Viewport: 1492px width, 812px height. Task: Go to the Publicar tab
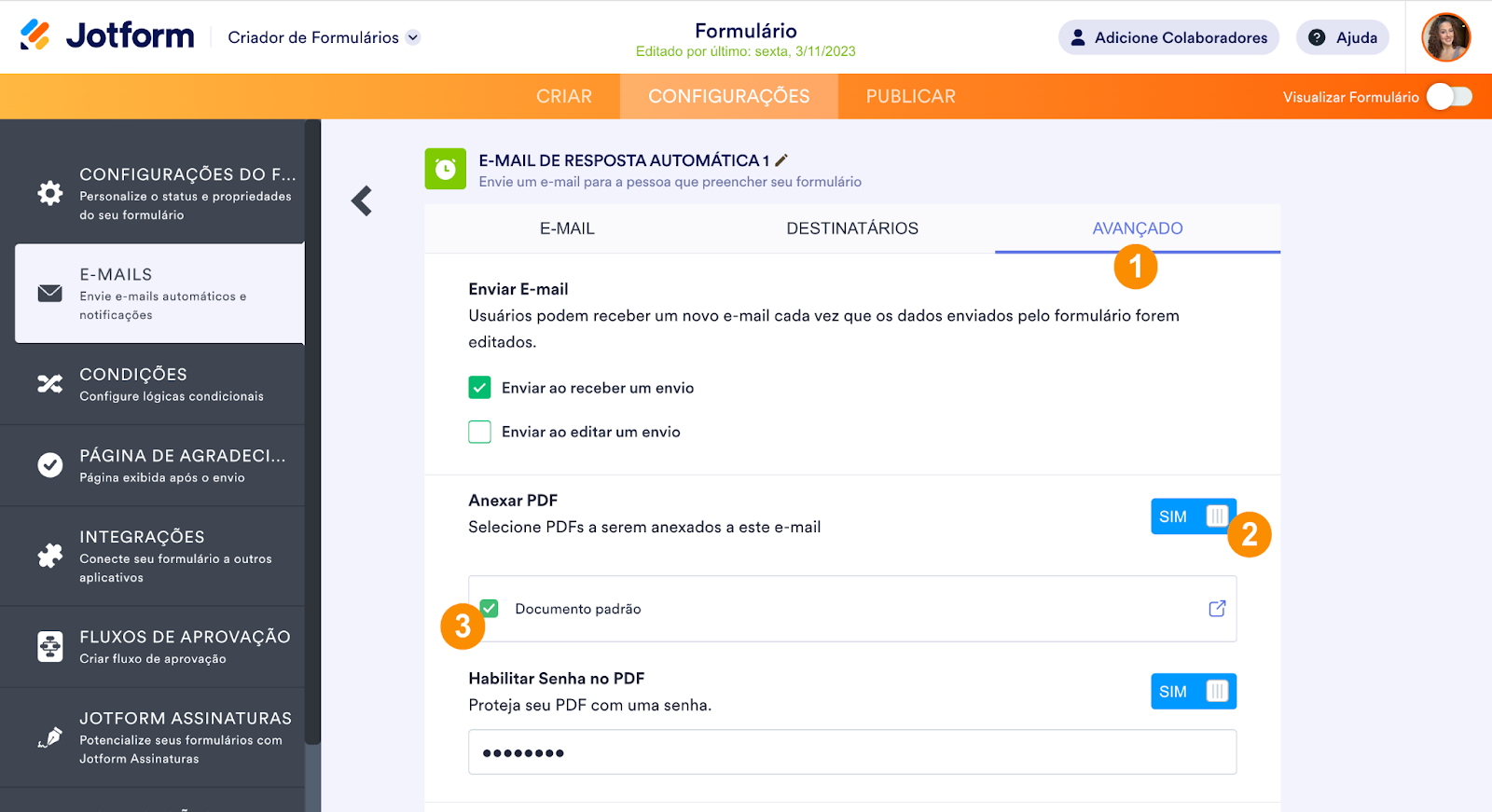pyautogui.click(x=910, y=97)
